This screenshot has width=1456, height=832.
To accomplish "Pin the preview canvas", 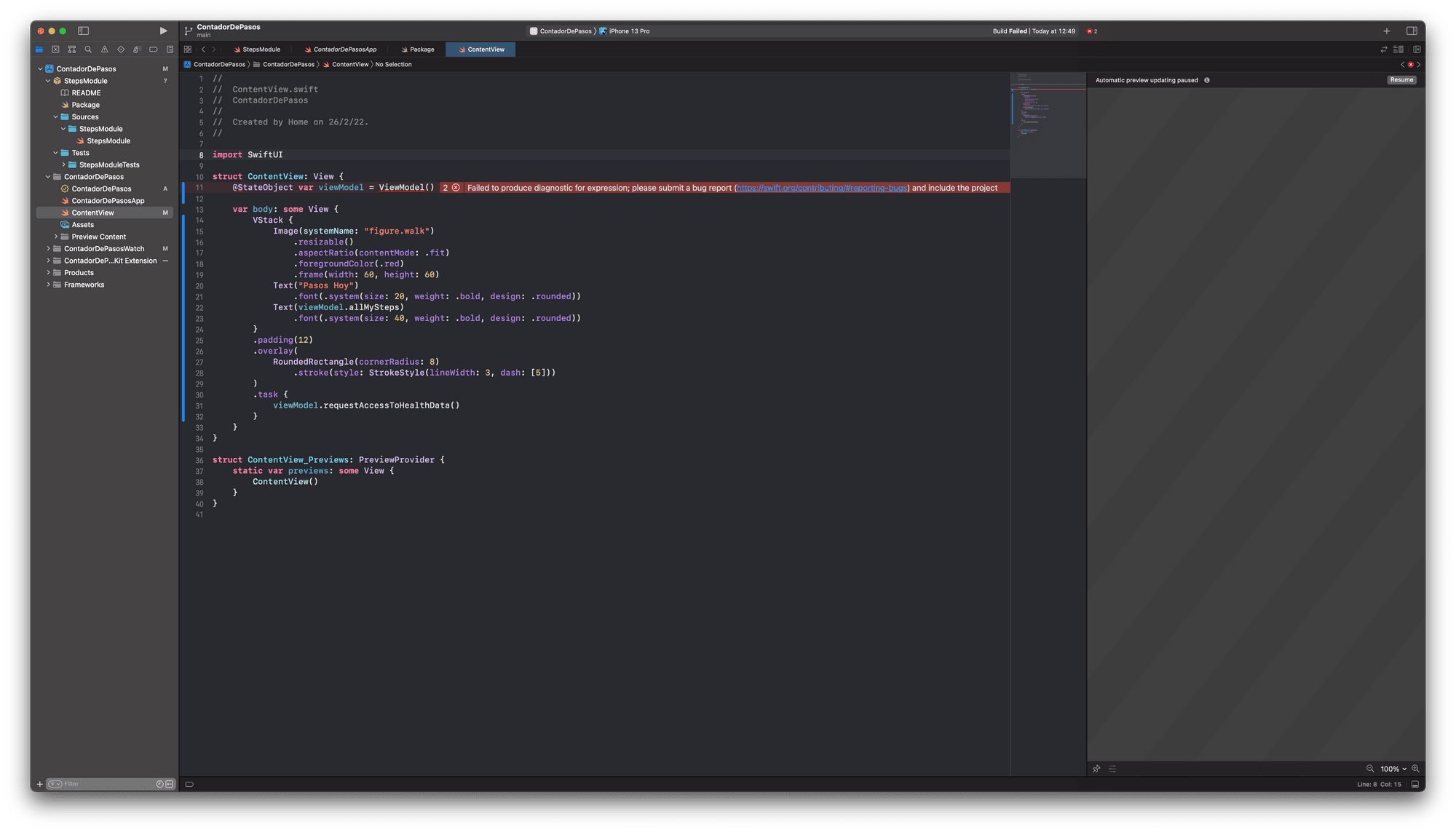I will pos(1096,769).
